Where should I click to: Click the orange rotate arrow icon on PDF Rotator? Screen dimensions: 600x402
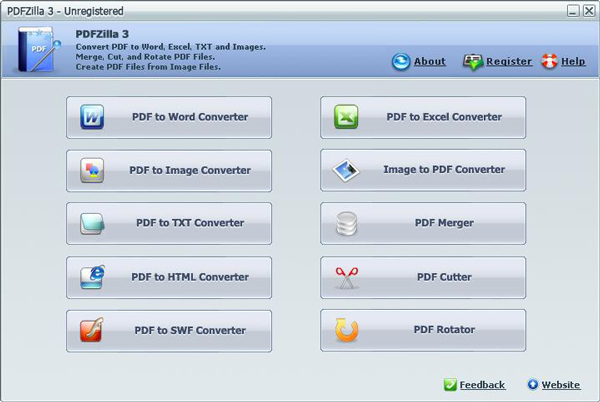point(347,330)
